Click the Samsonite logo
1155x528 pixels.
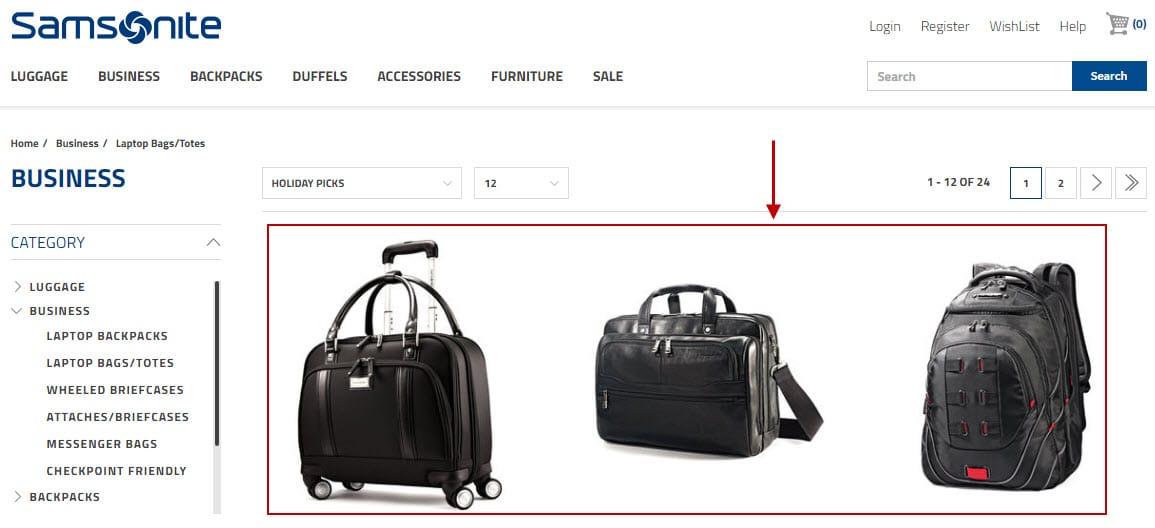tap(116, 27)
